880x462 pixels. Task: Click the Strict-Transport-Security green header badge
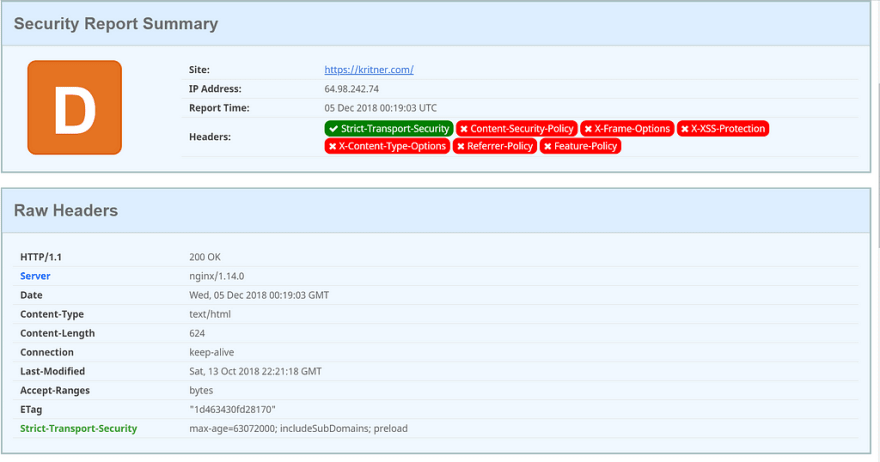point(389,129)
